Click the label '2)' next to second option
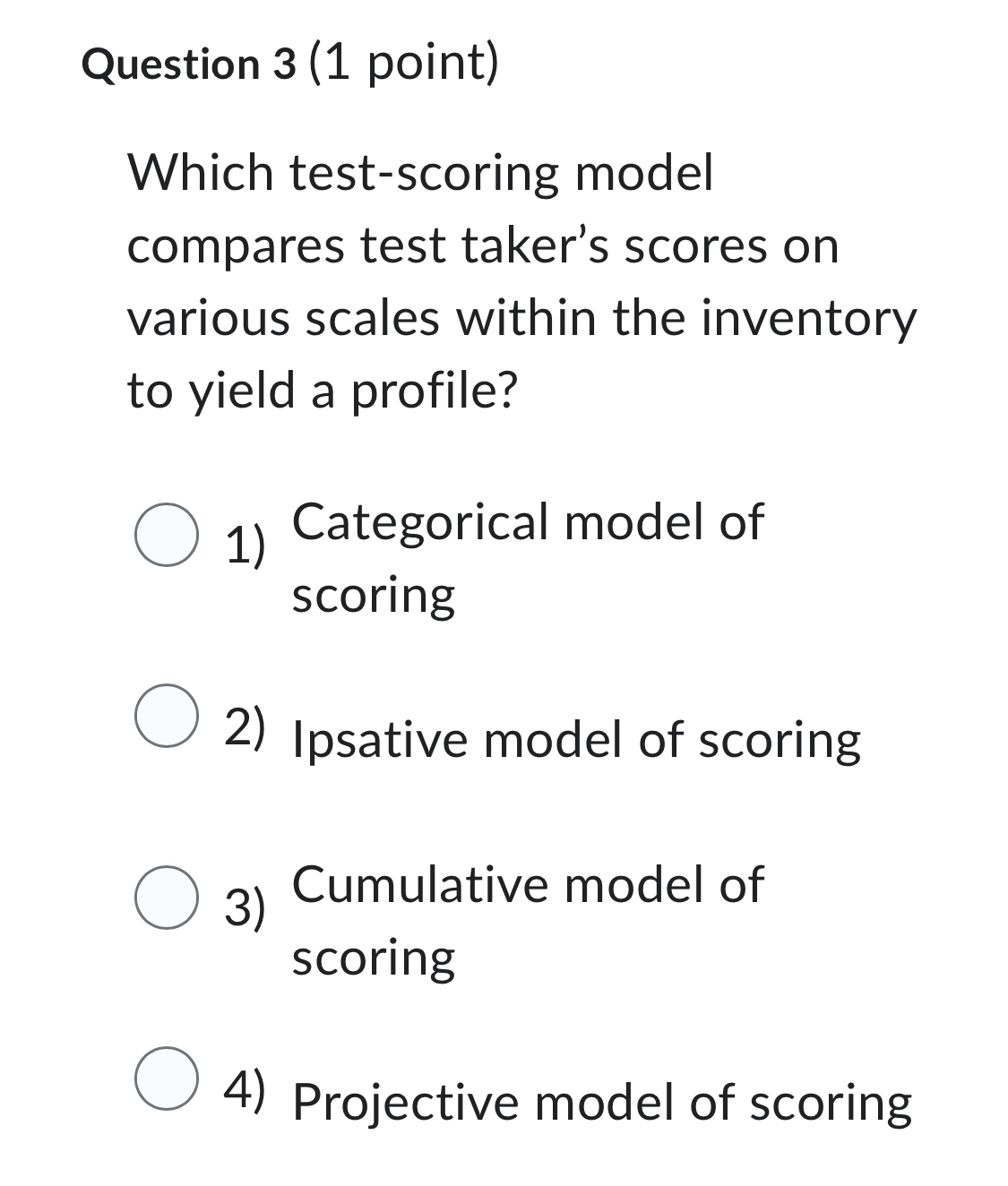The image size is (1008, 1186). coord(244,727)
